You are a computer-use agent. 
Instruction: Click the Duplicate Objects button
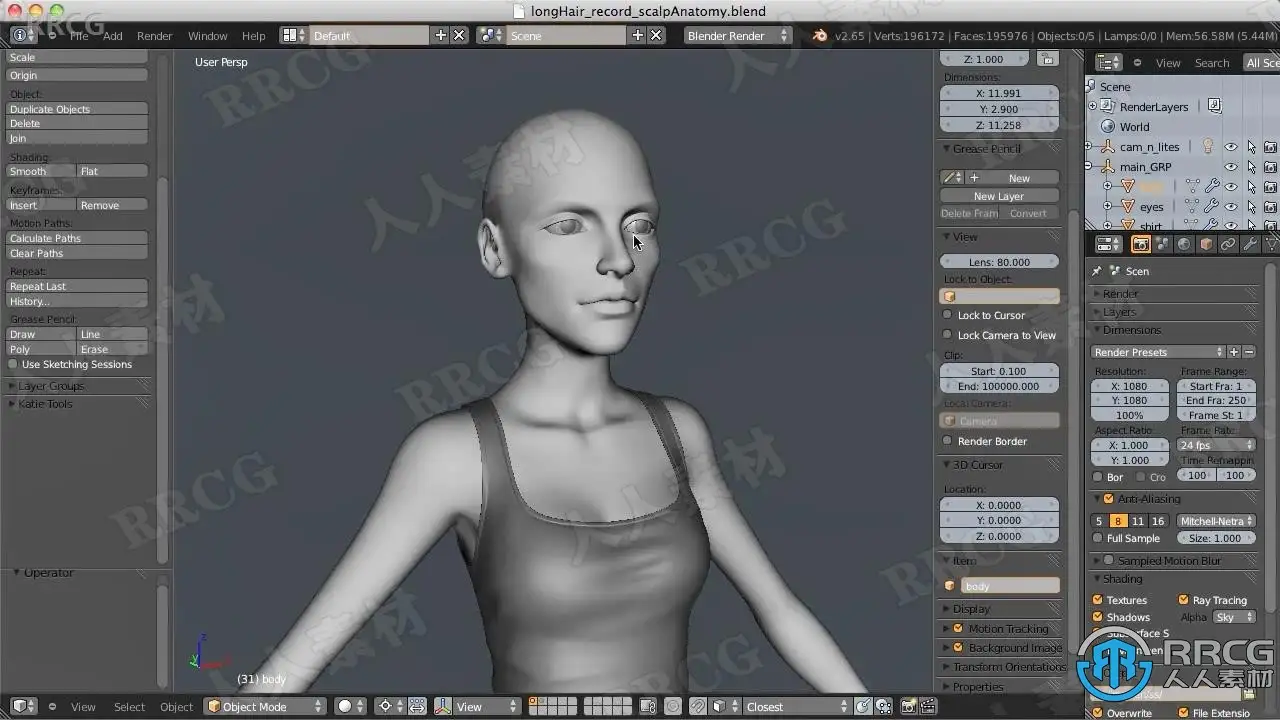tap(77, 109)
